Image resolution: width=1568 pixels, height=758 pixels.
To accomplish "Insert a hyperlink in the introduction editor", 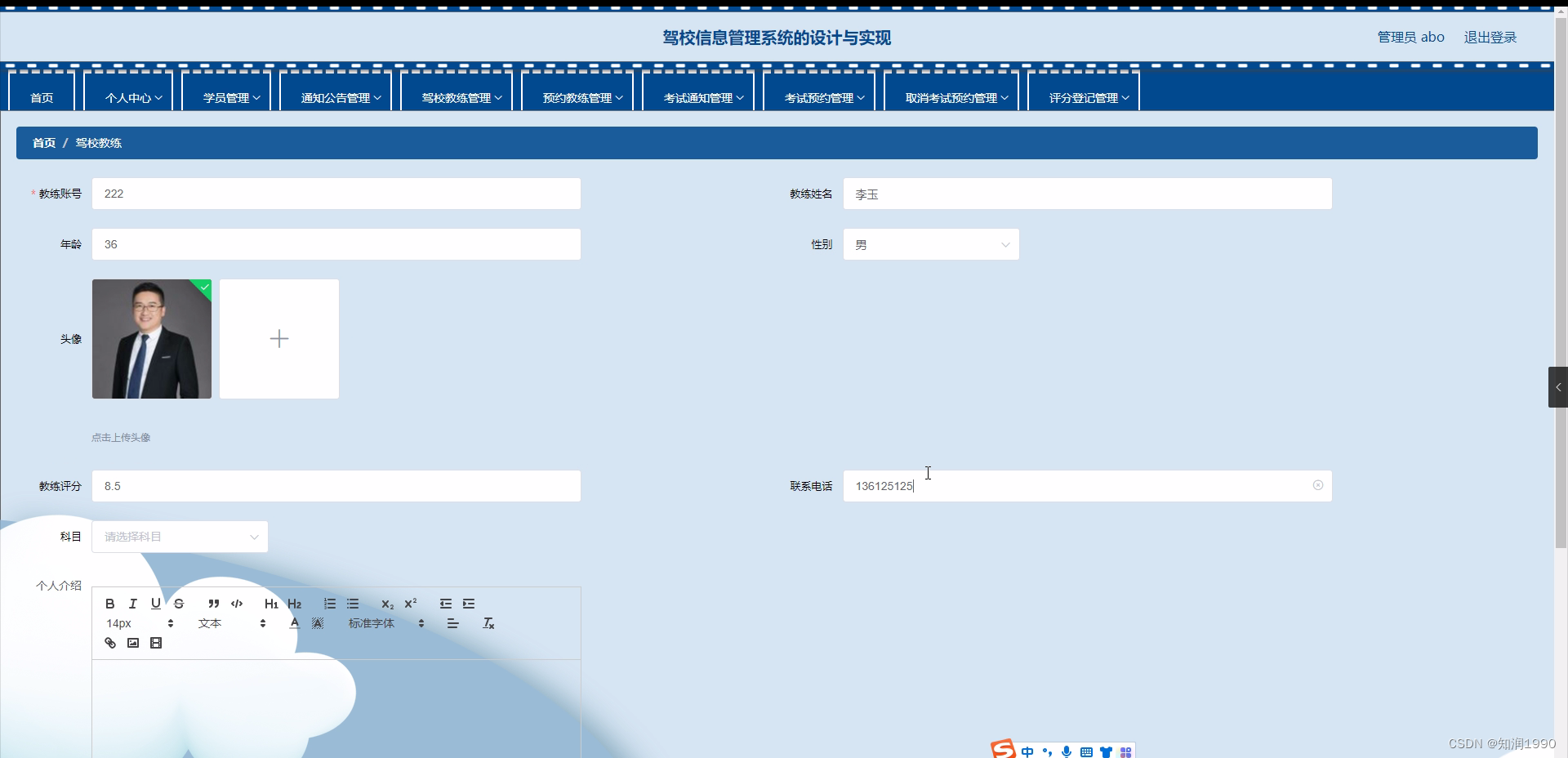I will pyautogui.click(x=109, y=643).
